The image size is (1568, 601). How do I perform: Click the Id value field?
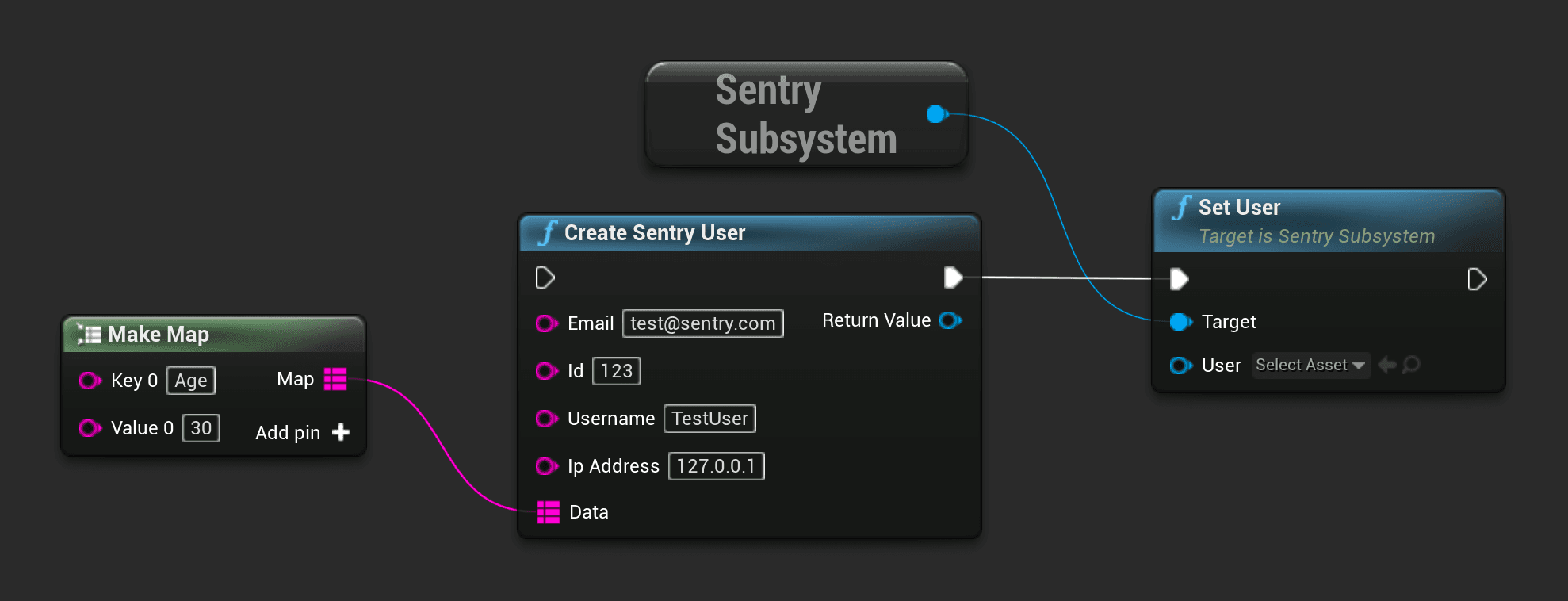click(616, 371)
